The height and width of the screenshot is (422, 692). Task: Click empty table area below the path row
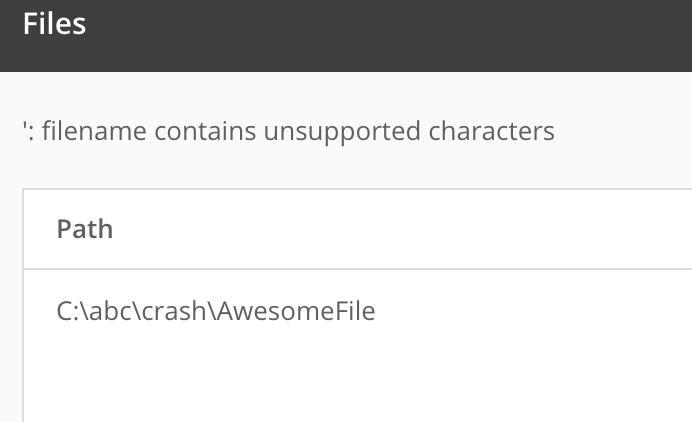(x=300, y=385)
